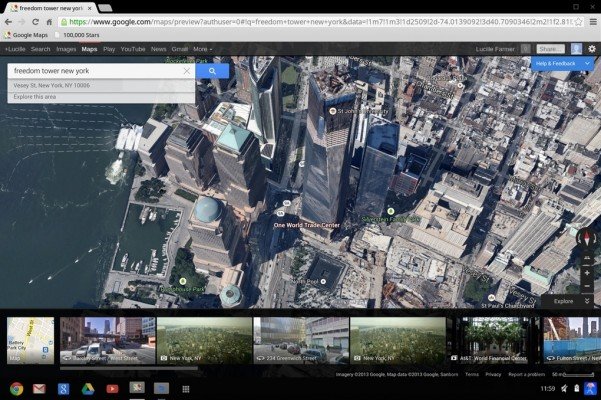Click Explore this area
This screenshot has height=400, width=601.
[x=101, y=97]
